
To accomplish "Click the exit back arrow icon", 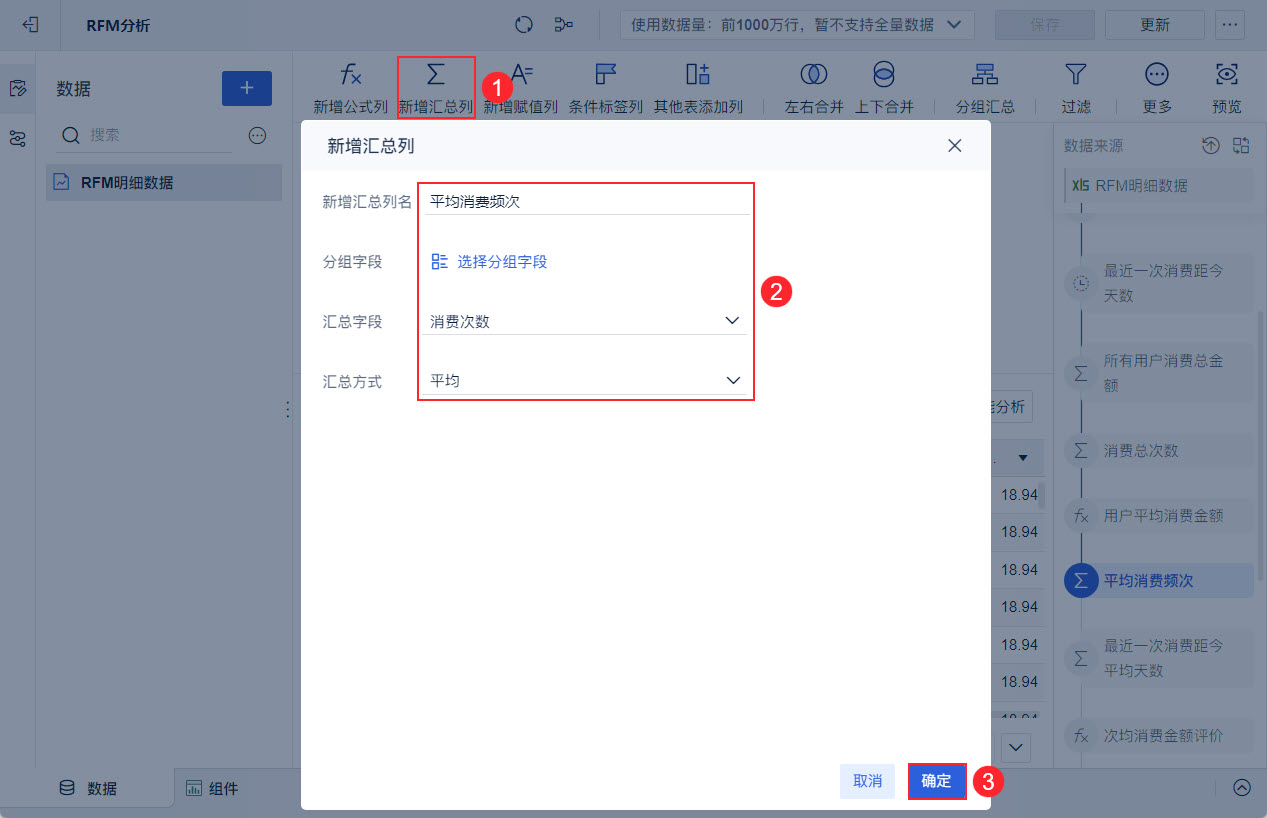I will point(31,25).
